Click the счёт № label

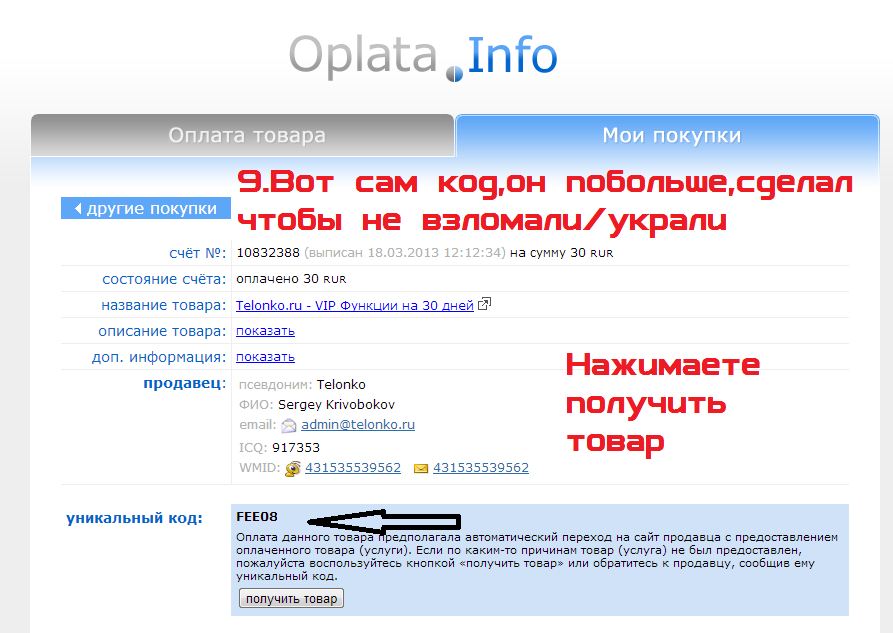(x=198, y=253)
